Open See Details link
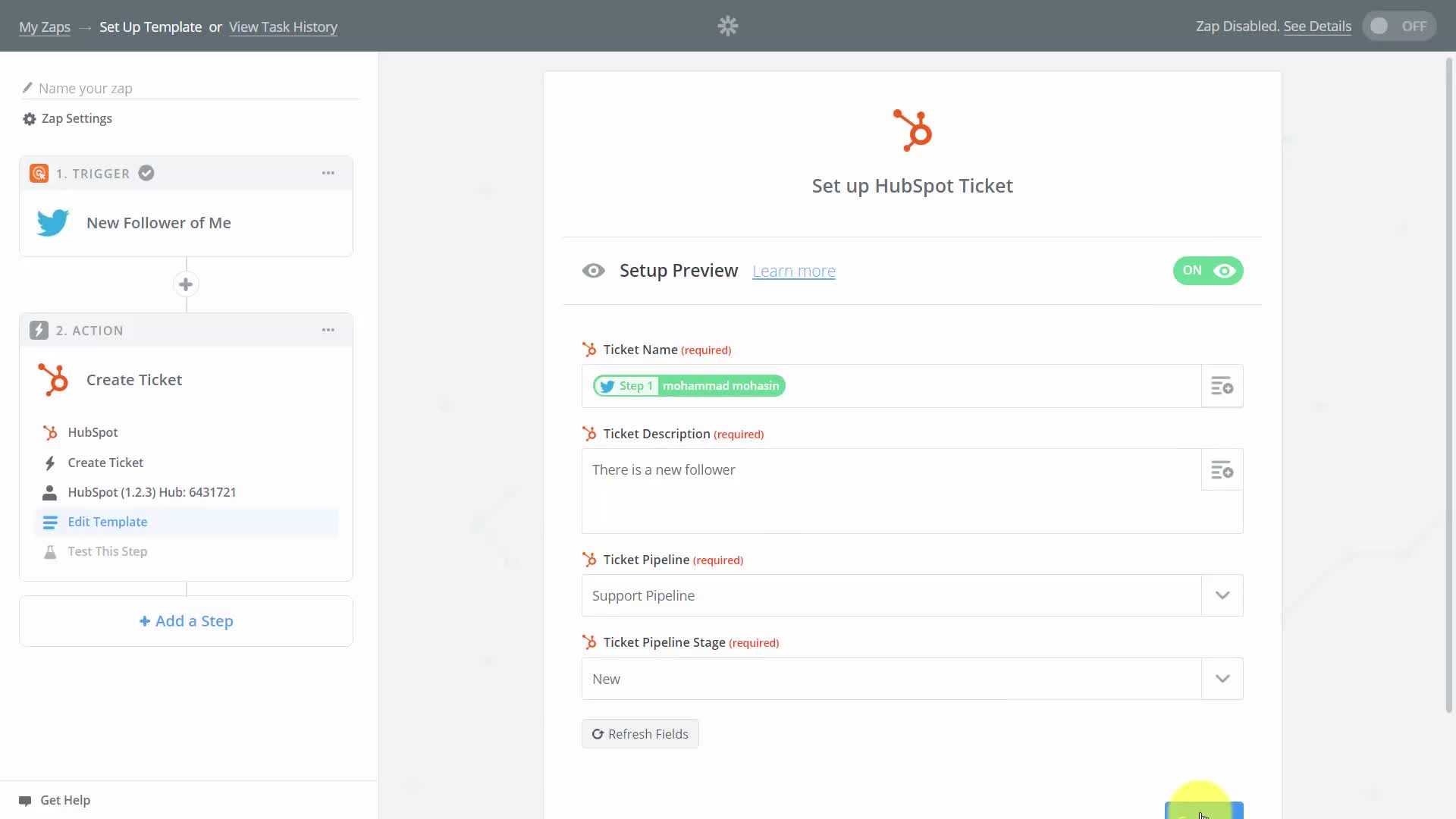The height and width of the screenshot is (819, 1456). 1317,27
